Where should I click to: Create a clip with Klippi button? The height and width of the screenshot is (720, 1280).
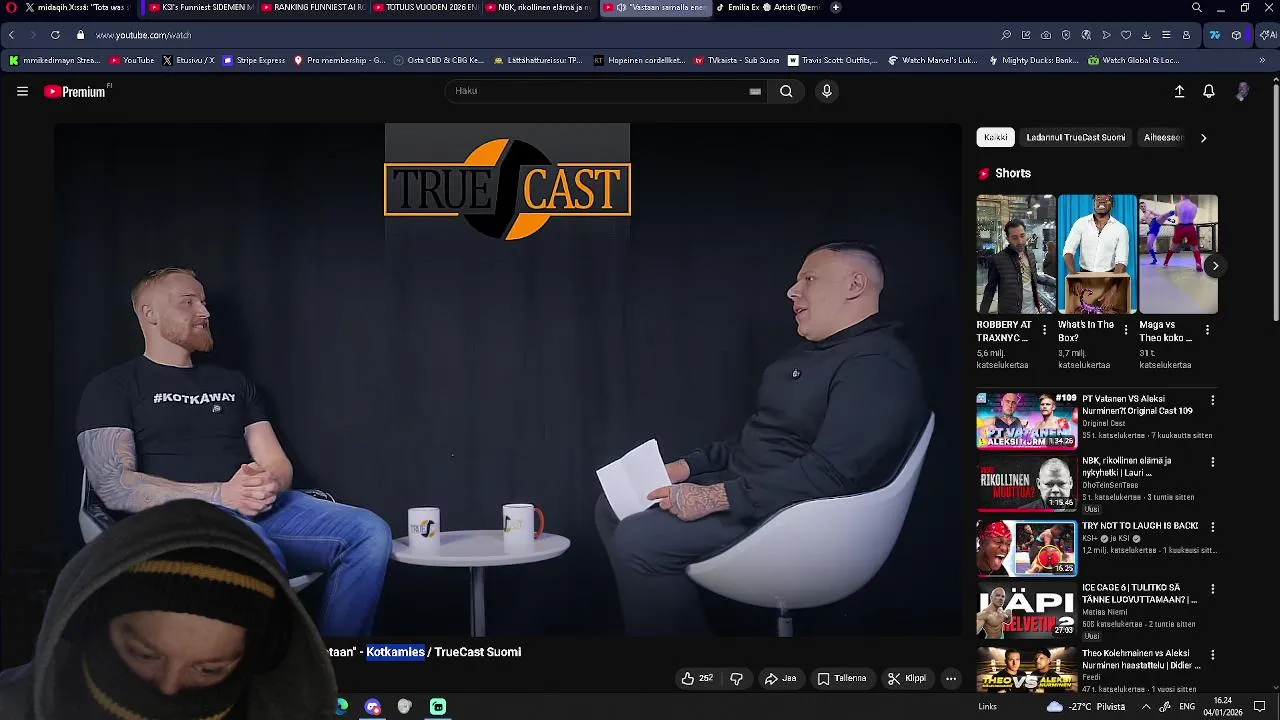[907, 678]
